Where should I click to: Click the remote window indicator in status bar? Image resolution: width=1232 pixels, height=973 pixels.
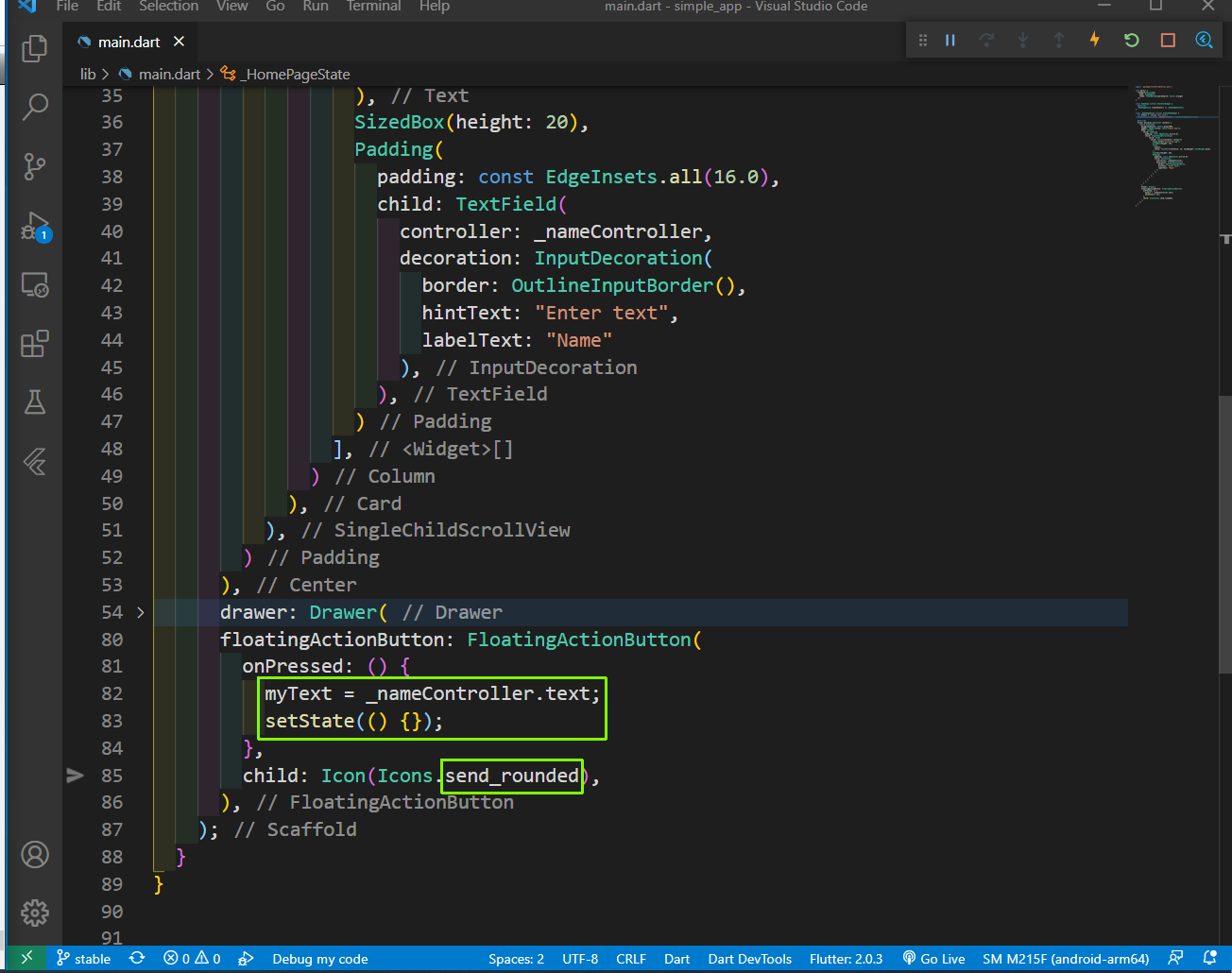(x=26, y=958)
